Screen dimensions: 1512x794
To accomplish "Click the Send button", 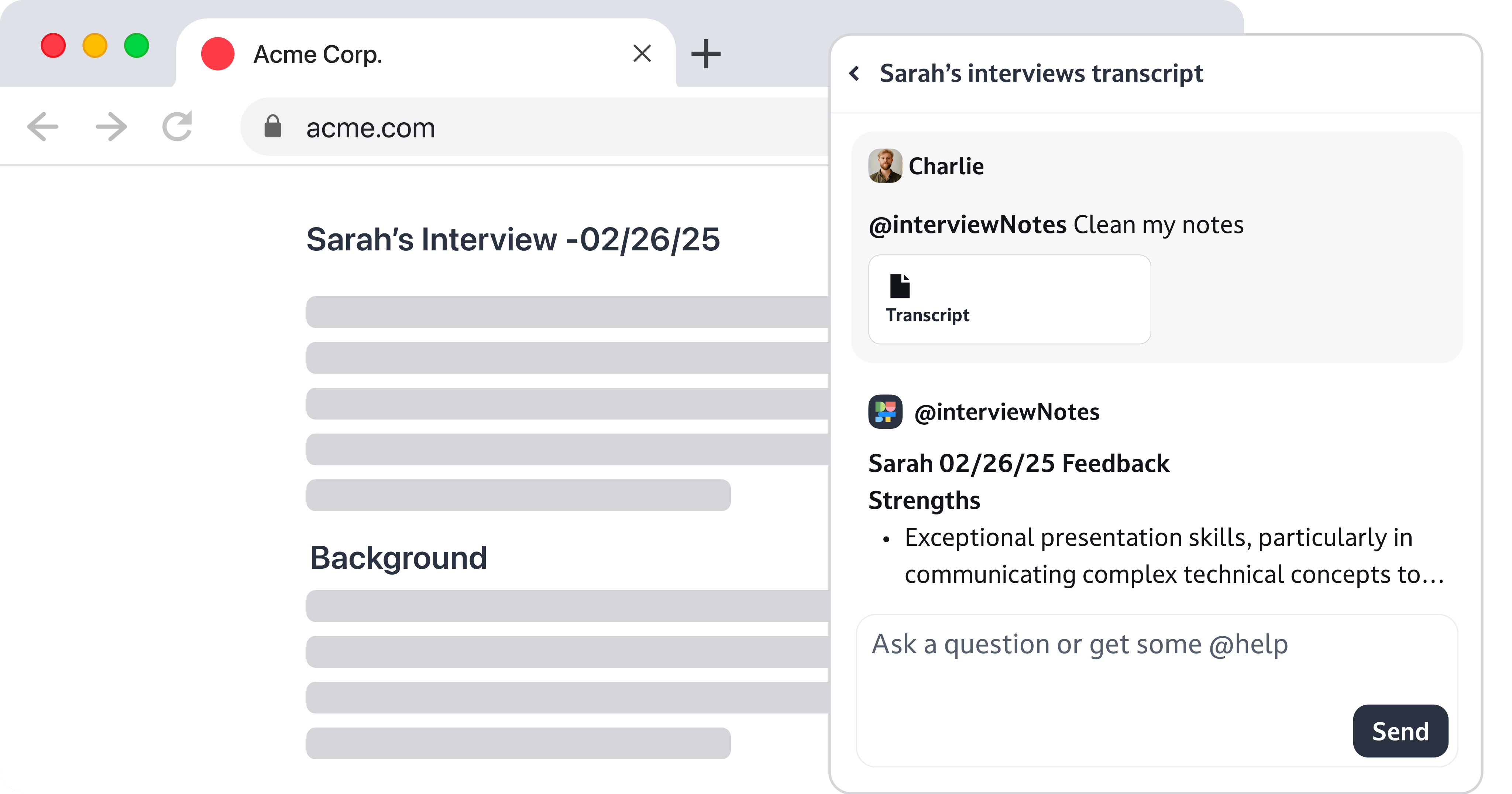I will pyautogui.click(x=1401, y=731).
